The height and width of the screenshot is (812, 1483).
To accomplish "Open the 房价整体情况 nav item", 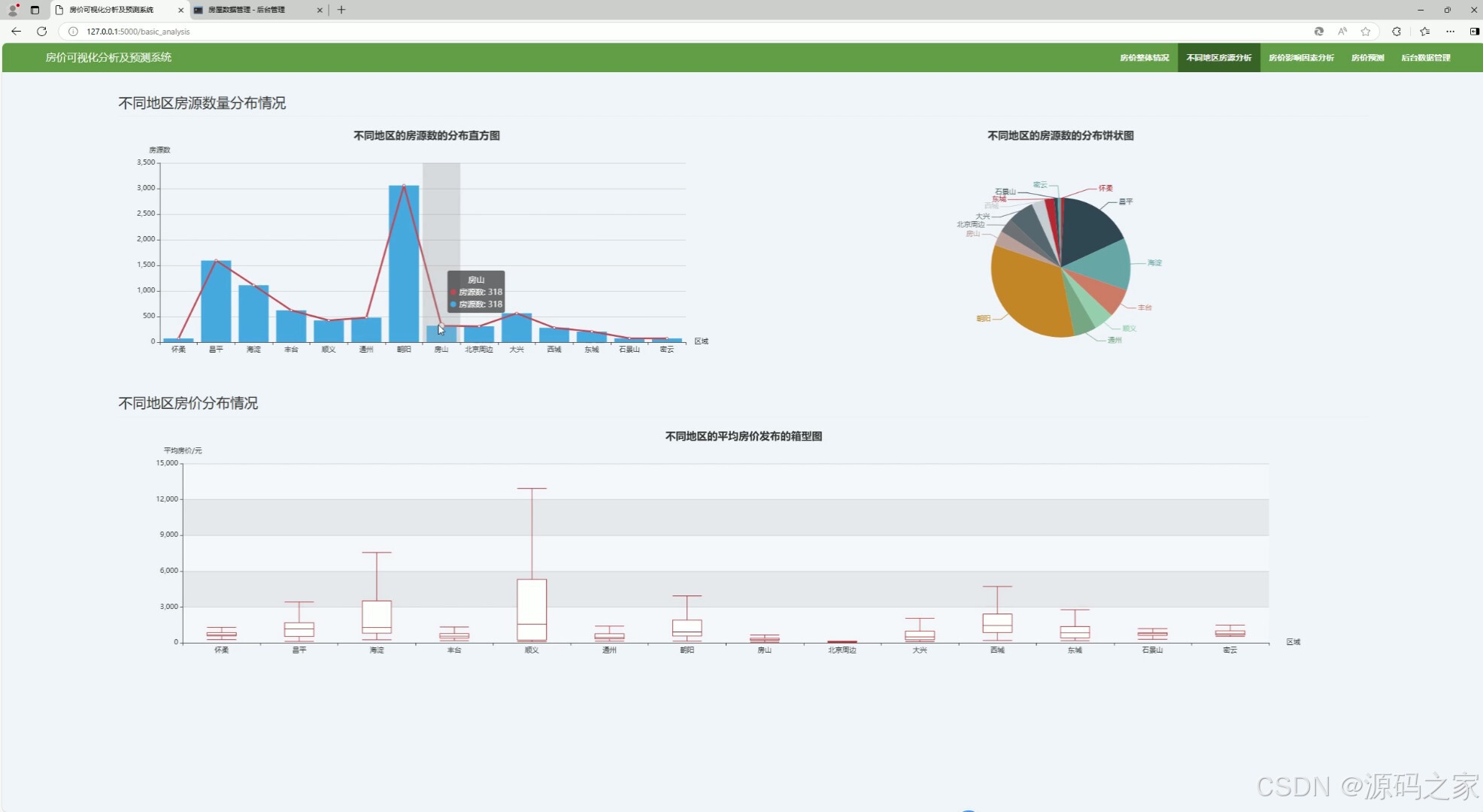I will click(1144, 58).
